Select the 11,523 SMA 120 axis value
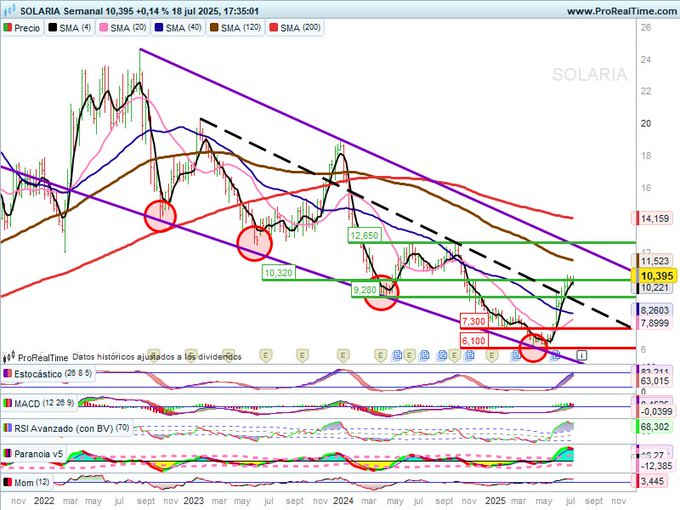680x510 pixels. [x=654, y=261]
